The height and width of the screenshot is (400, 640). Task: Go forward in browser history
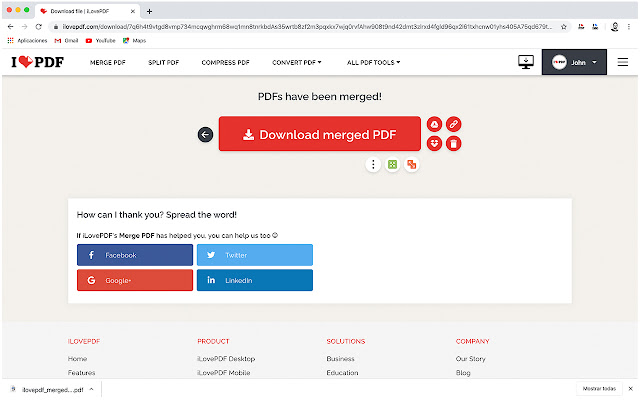click(24, 27)
